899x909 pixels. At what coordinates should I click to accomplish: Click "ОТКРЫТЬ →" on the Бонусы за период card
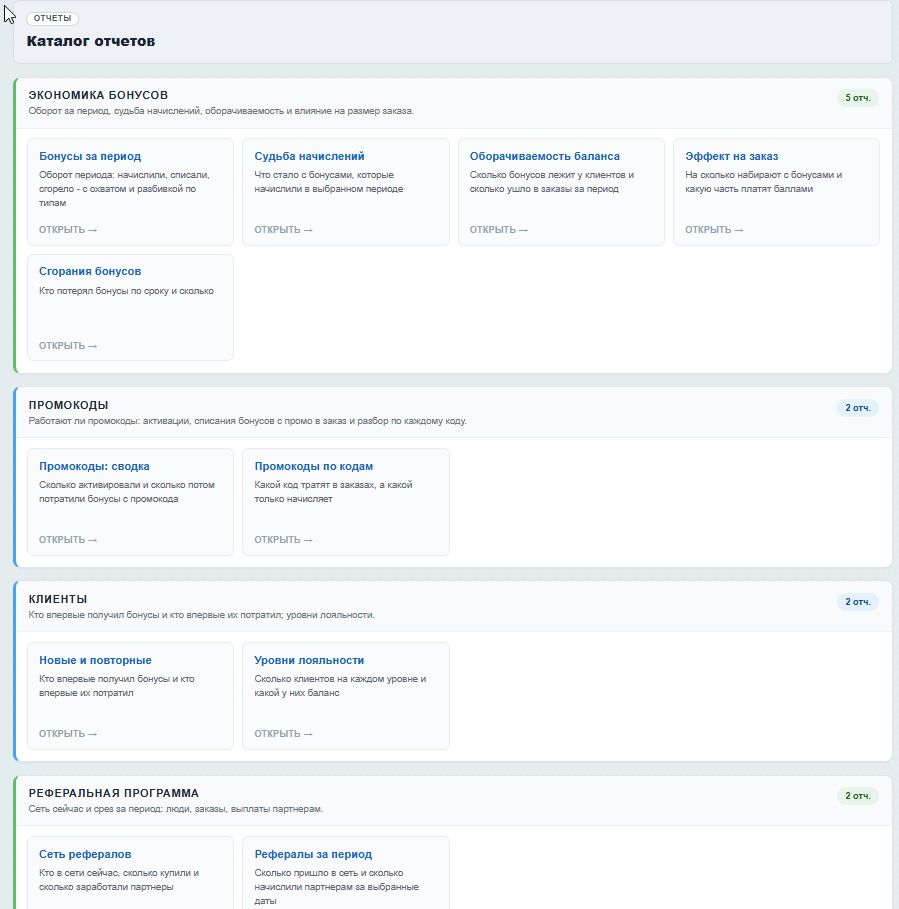[68, 230]
